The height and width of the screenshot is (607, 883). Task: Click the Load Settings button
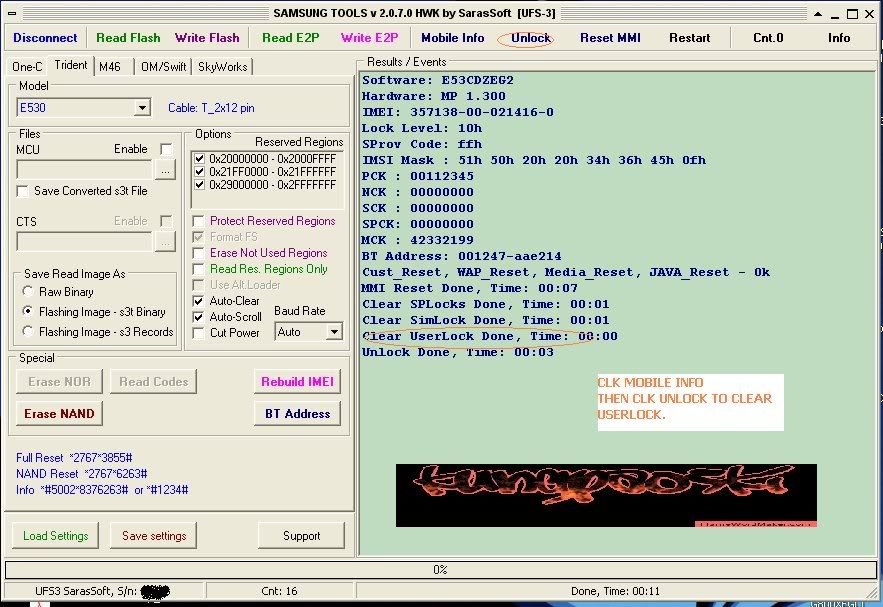click(x=55, y=535)
